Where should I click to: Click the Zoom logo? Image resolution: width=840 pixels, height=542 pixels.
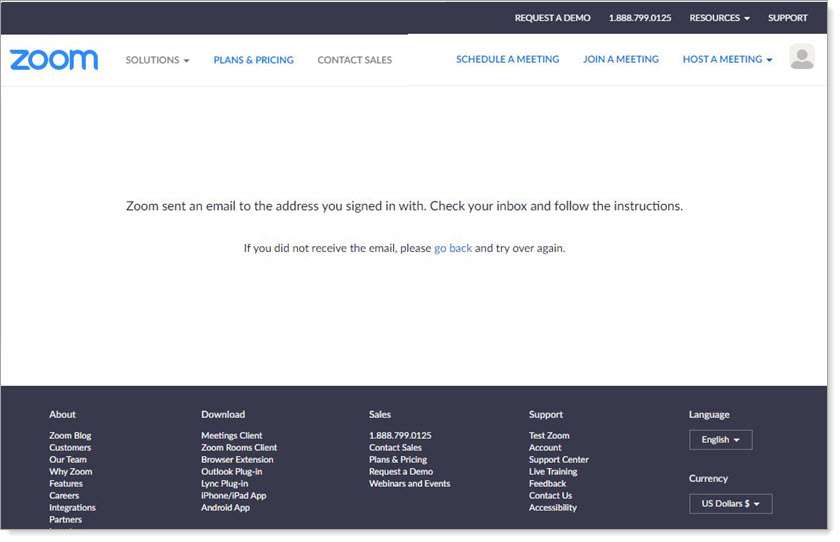[54, 59]
